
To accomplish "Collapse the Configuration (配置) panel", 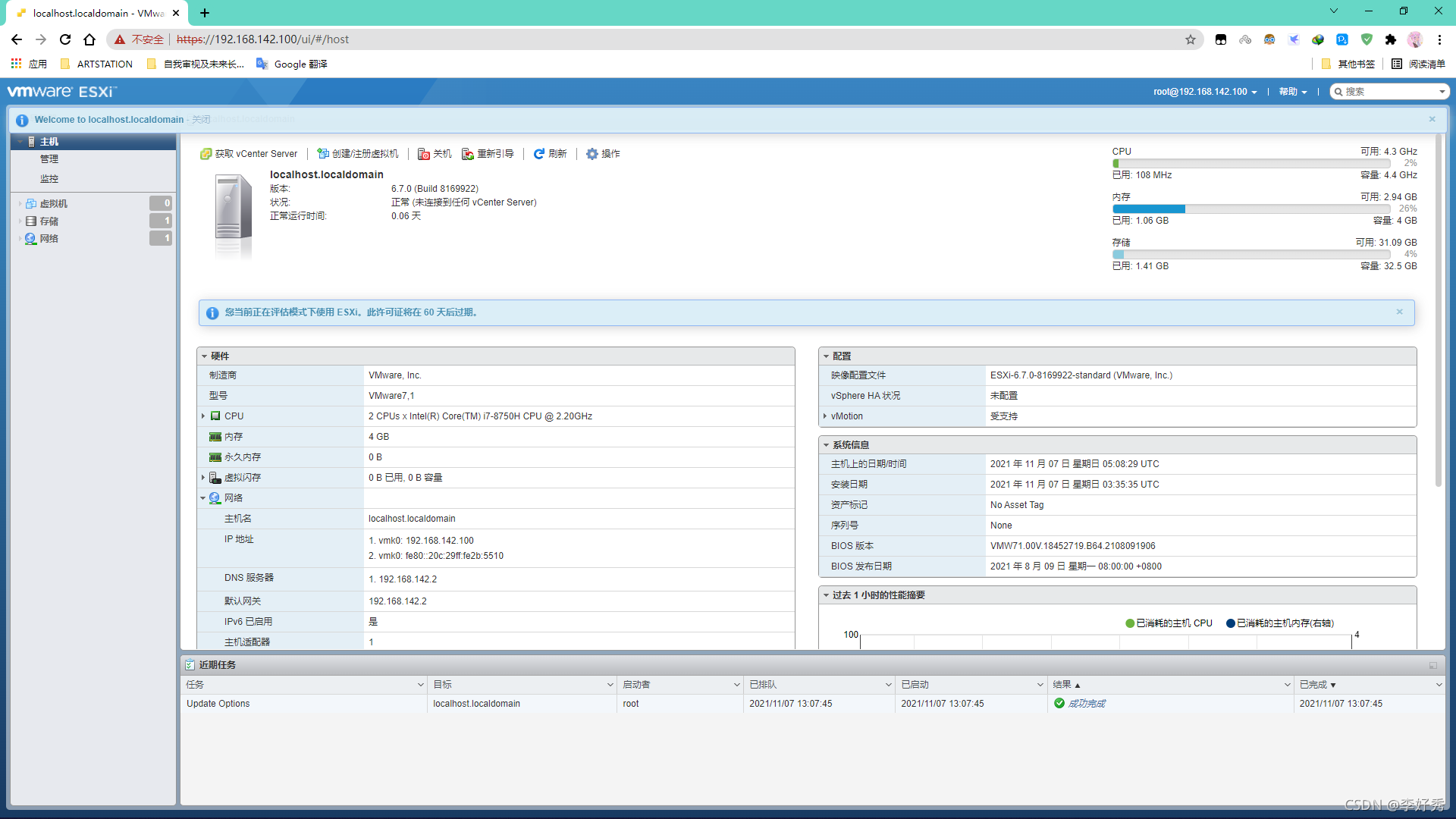I will tap(827, 356).
